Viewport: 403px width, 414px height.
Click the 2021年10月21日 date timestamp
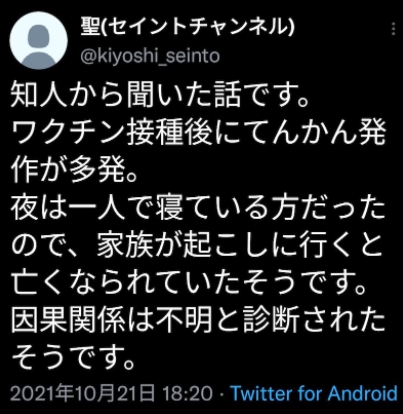[x=82, y=393]
